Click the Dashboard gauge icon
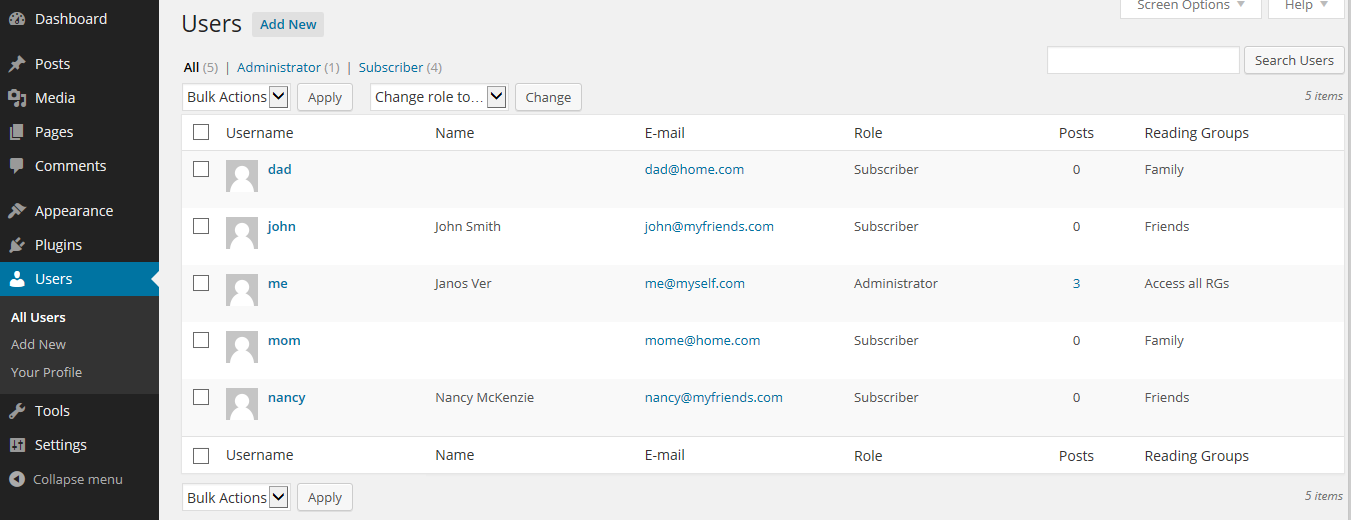Screen dimensions: 1351x520 pos(17,19)
